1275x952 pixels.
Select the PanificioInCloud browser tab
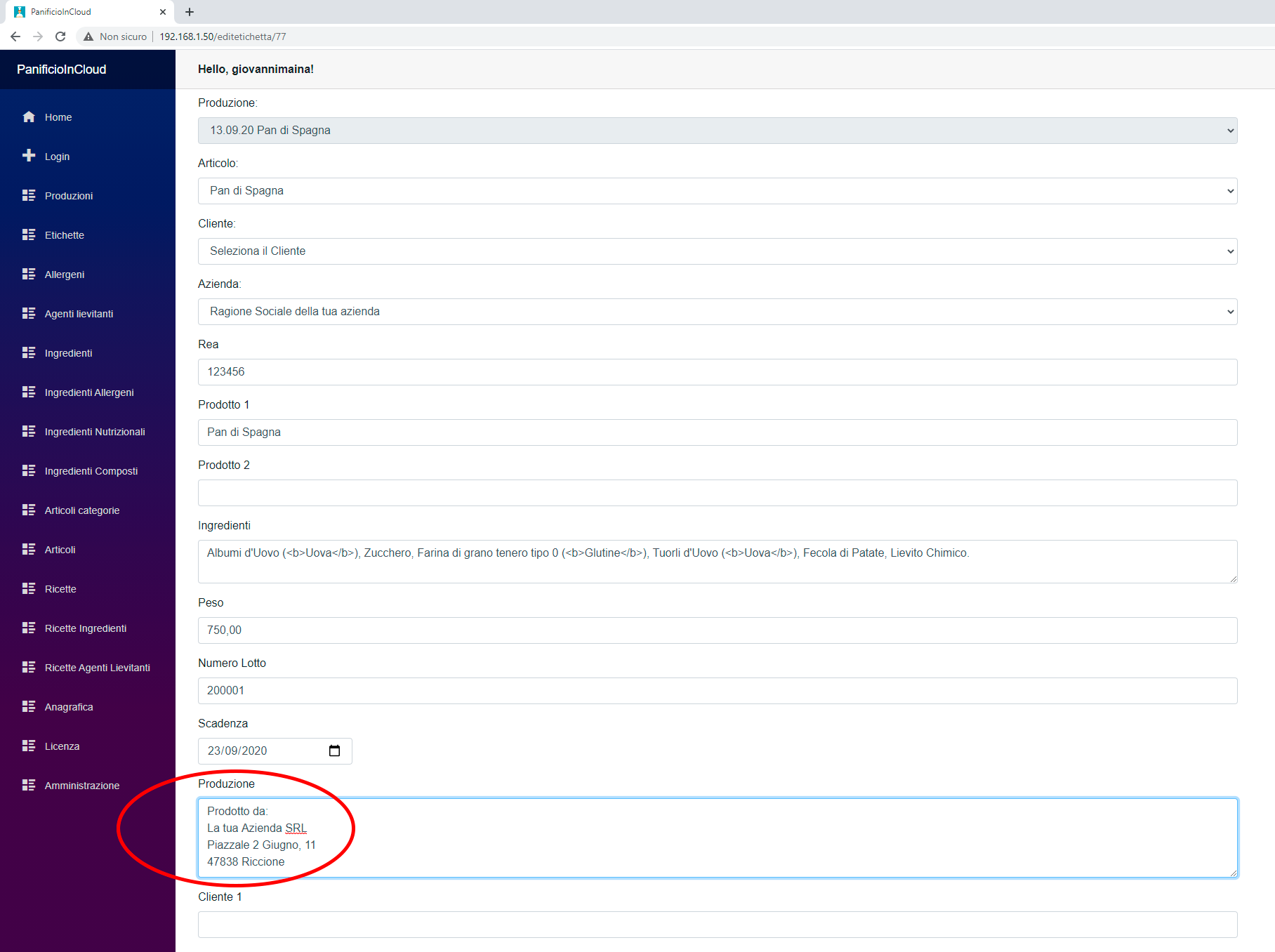click(88, 12)
